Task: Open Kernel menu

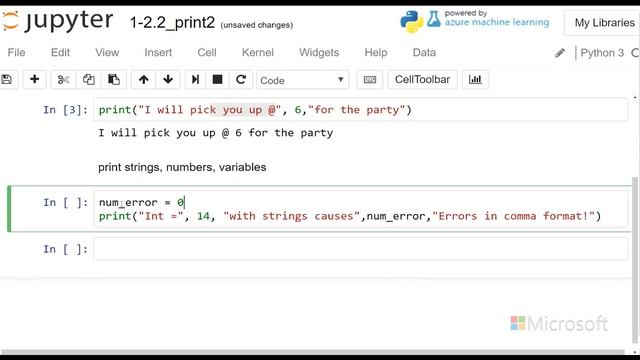Action: [x=258, y=53]
